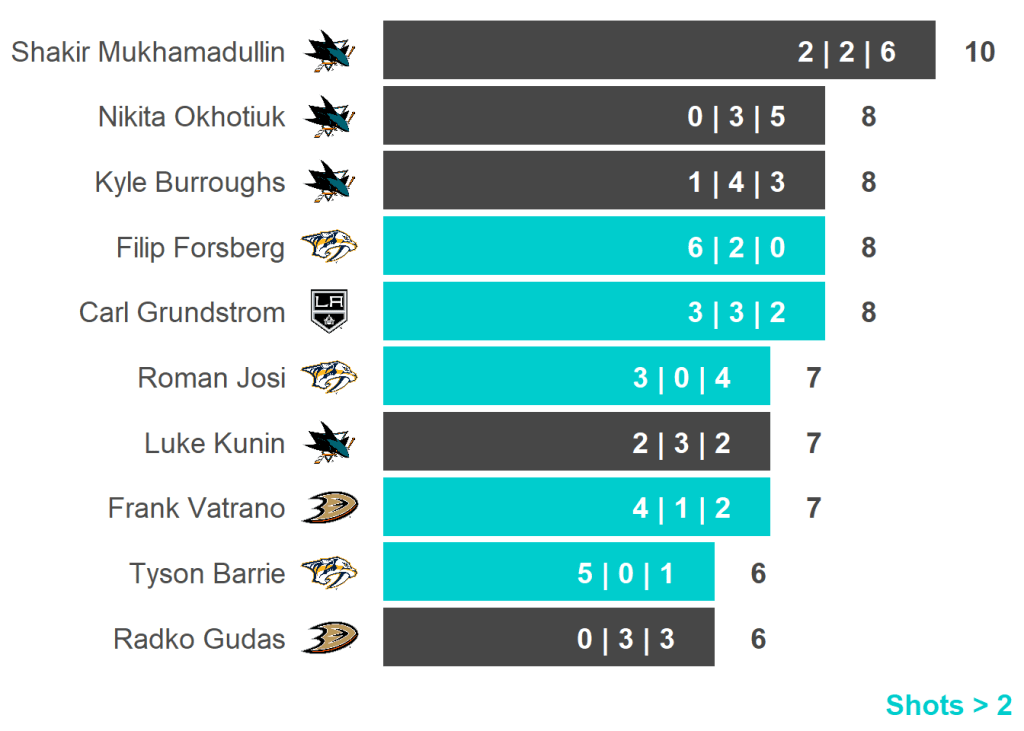Click the Predators logo beside Tyson Barrie
1024x731 pixels.
click(331, 573)
